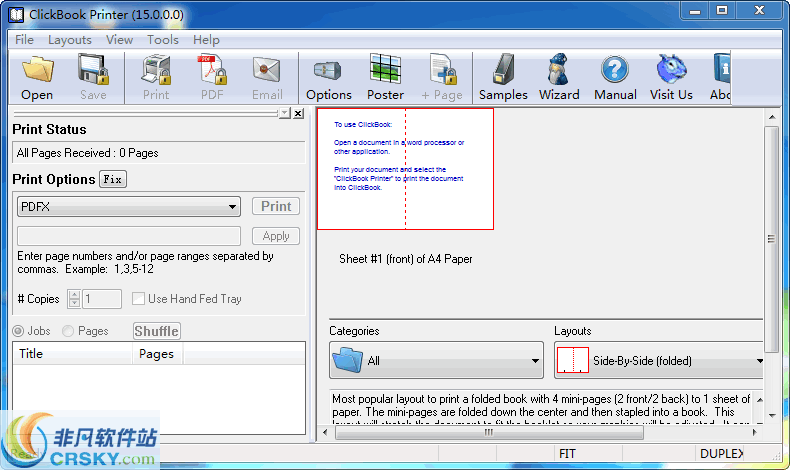Open the Samples toolbar icon
This screenshot has width=790, height=470.
[503, 69]
